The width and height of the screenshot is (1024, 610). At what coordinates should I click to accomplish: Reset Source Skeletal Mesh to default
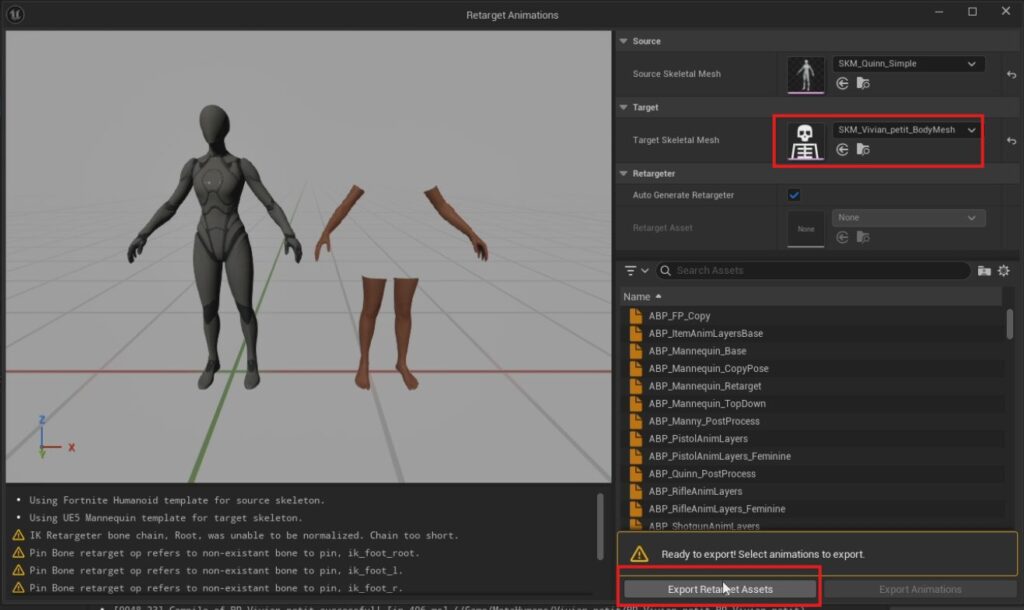click(1011, 75)
